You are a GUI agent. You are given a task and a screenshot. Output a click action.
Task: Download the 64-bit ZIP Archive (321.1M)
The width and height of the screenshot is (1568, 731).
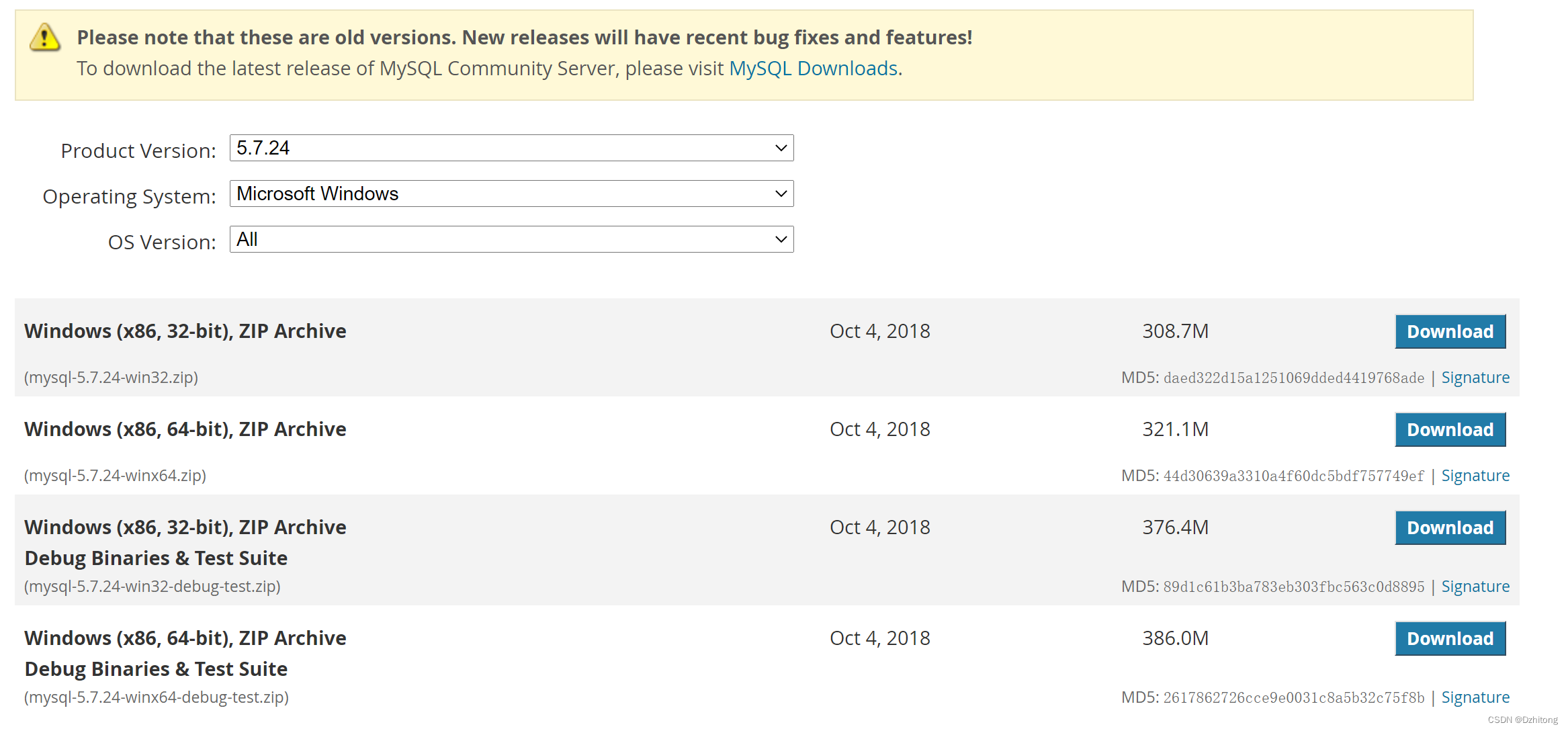(x=1450, y=429)
